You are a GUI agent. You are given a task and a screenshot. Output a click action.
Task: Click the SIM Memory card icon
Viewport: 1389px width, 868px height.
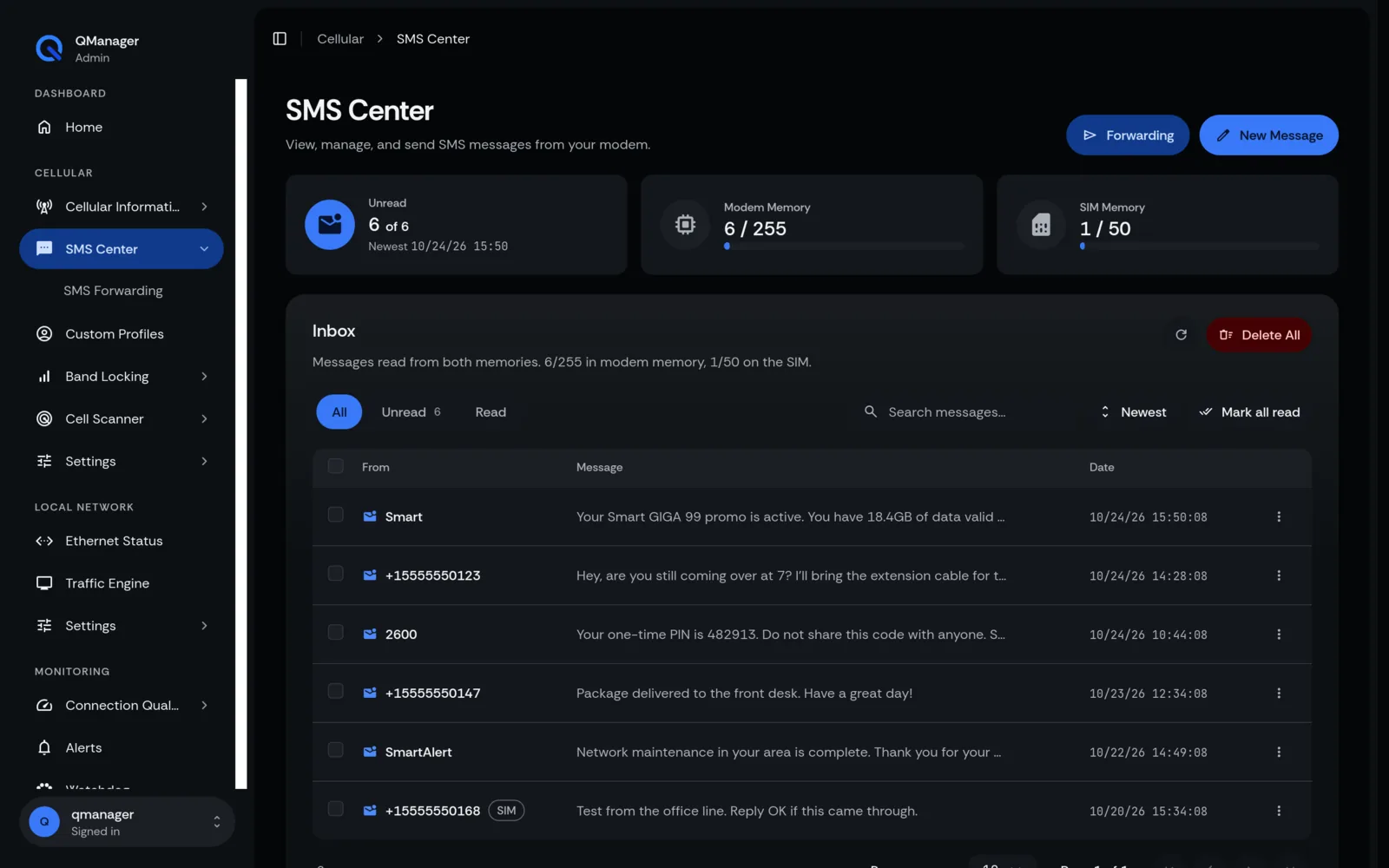pyautogui.click(x=1041, y=226)
